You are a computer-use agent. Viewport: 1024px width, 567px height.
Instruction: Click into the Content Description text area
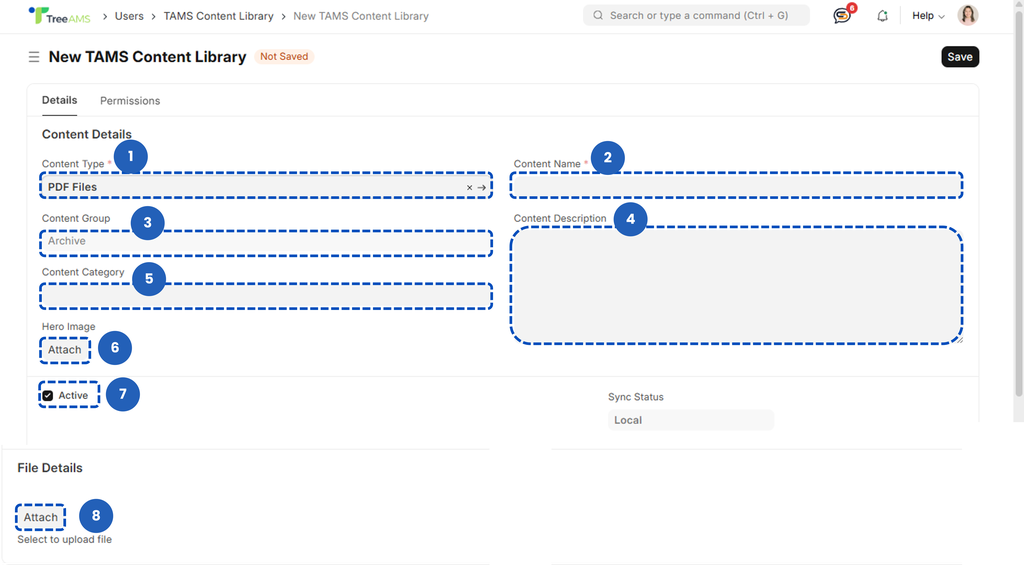pos(736,286)
